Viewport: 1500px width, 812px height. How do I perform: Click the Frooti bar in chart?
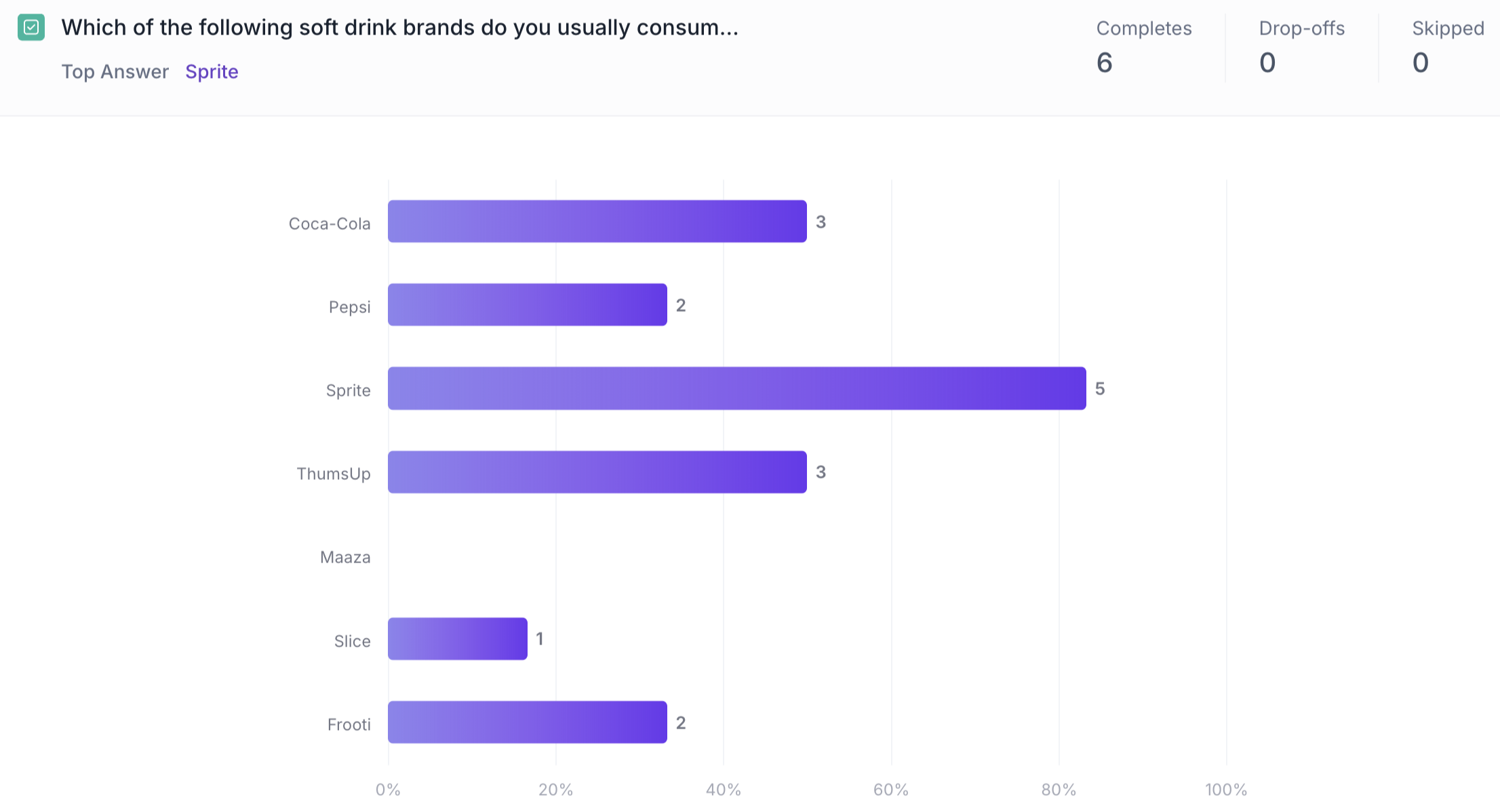pyautogui.click(x=527, y=723)
